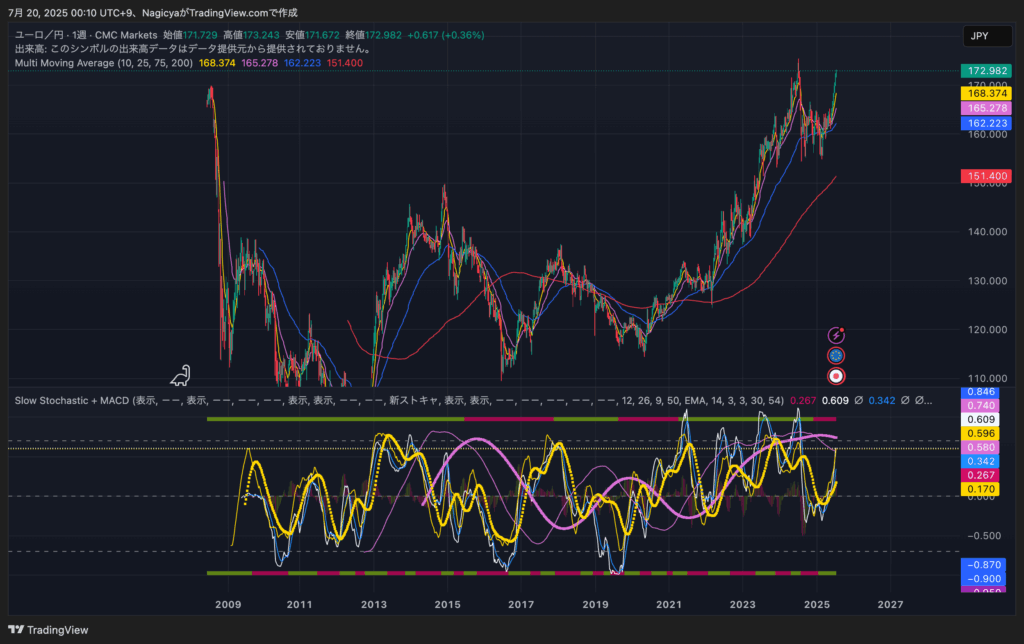
Task: Click the purple lightning bolt event icon
Action: click(836, 335)
